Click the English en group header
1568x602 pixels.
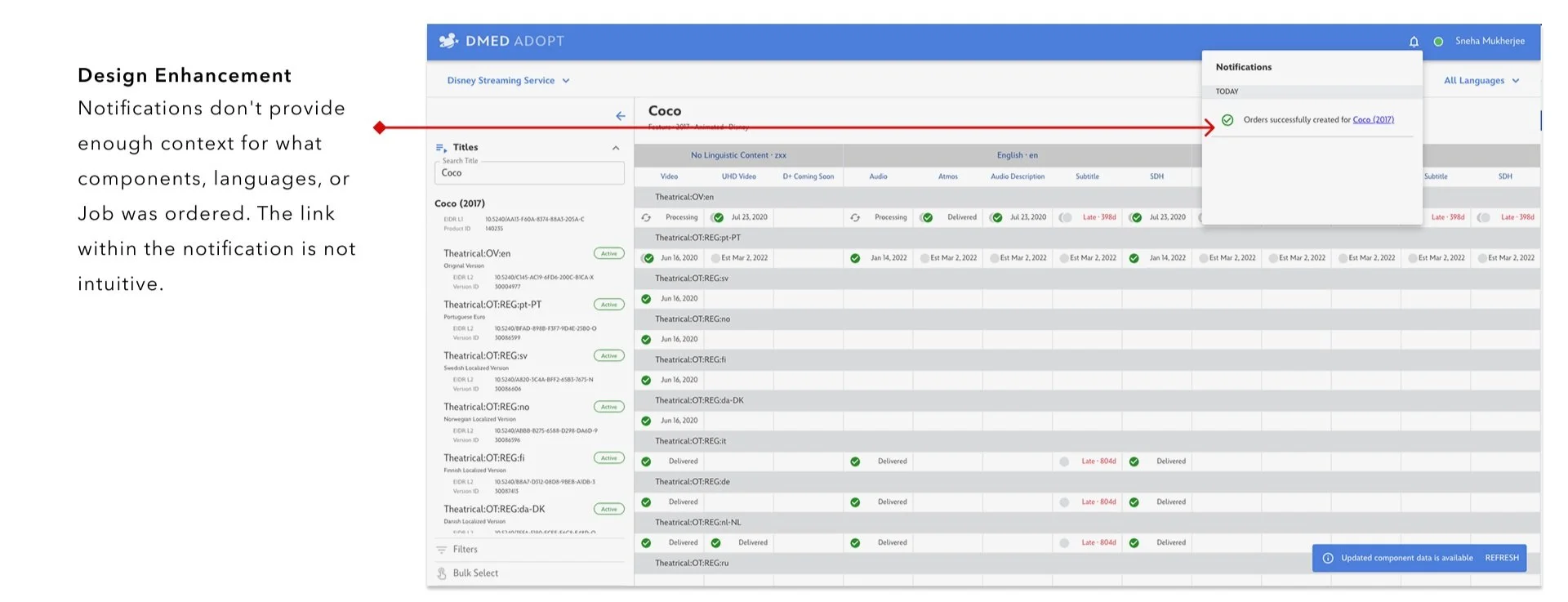click(x=1017, y=155)
